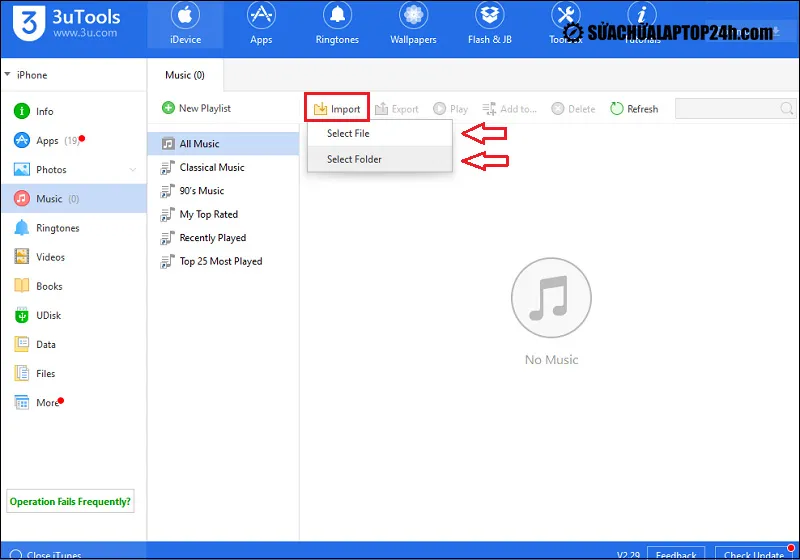800x560 pixels.
Task: Create a New Playlist
Action: (197, 108)
